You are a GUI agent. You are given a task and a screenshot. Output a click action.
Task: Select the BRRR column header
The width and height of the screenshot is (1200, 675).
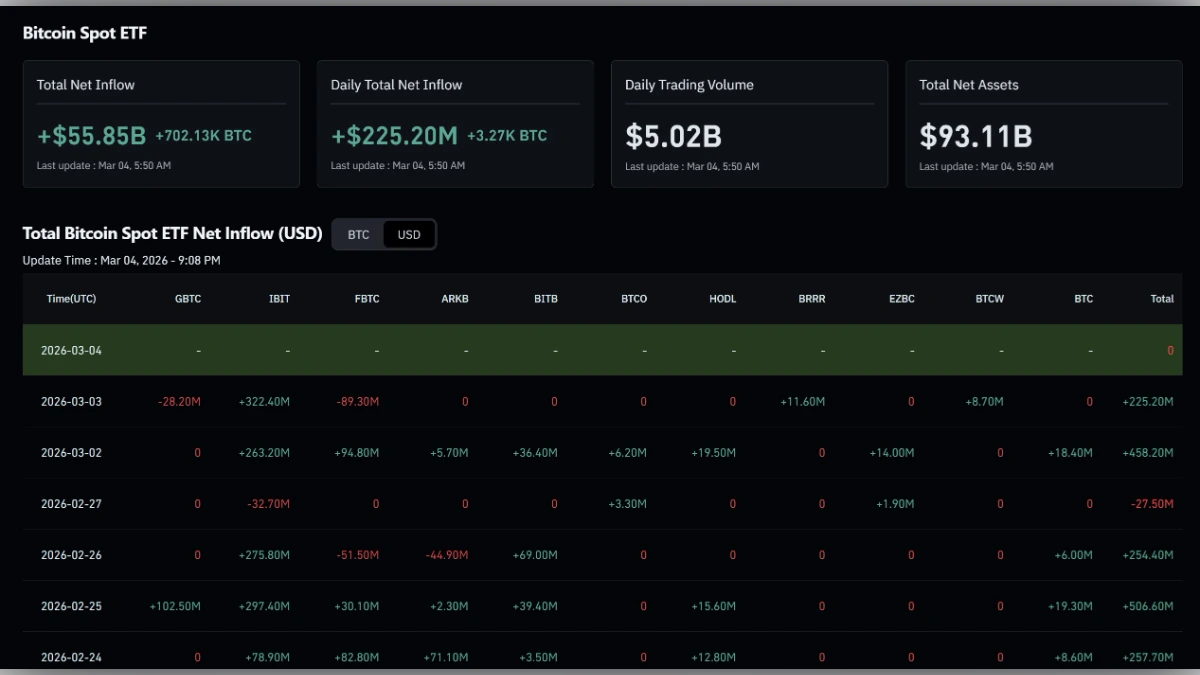pos(811,298)
